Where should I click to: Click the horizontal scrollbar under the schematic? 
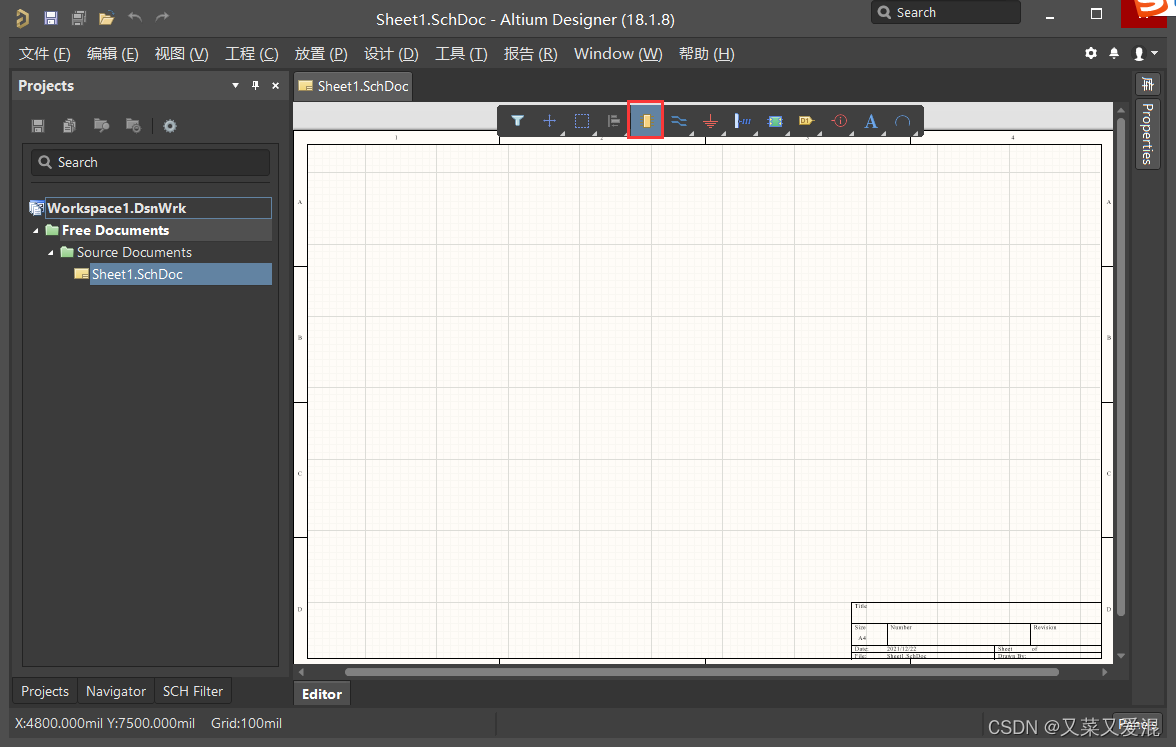click(700, 672)
